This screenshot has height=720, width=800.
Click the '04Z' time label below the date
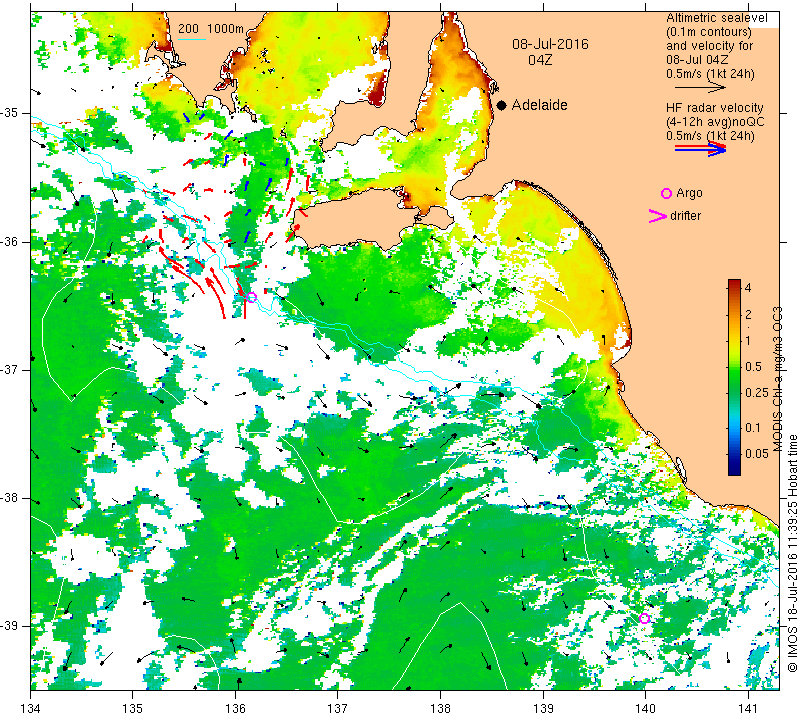(540, 60)
